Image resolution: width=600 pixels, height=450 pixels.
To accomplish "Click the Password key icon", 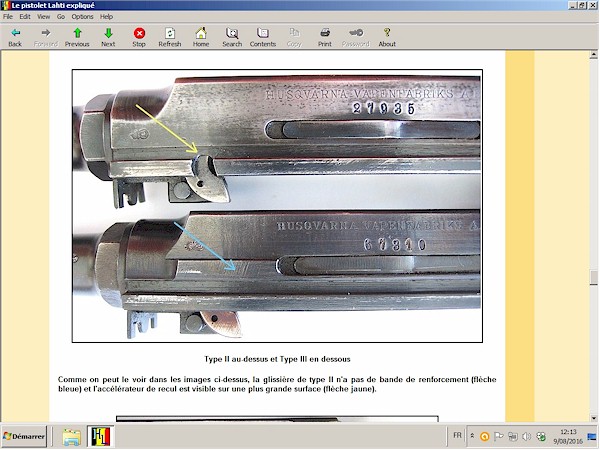I will [355, 38].
